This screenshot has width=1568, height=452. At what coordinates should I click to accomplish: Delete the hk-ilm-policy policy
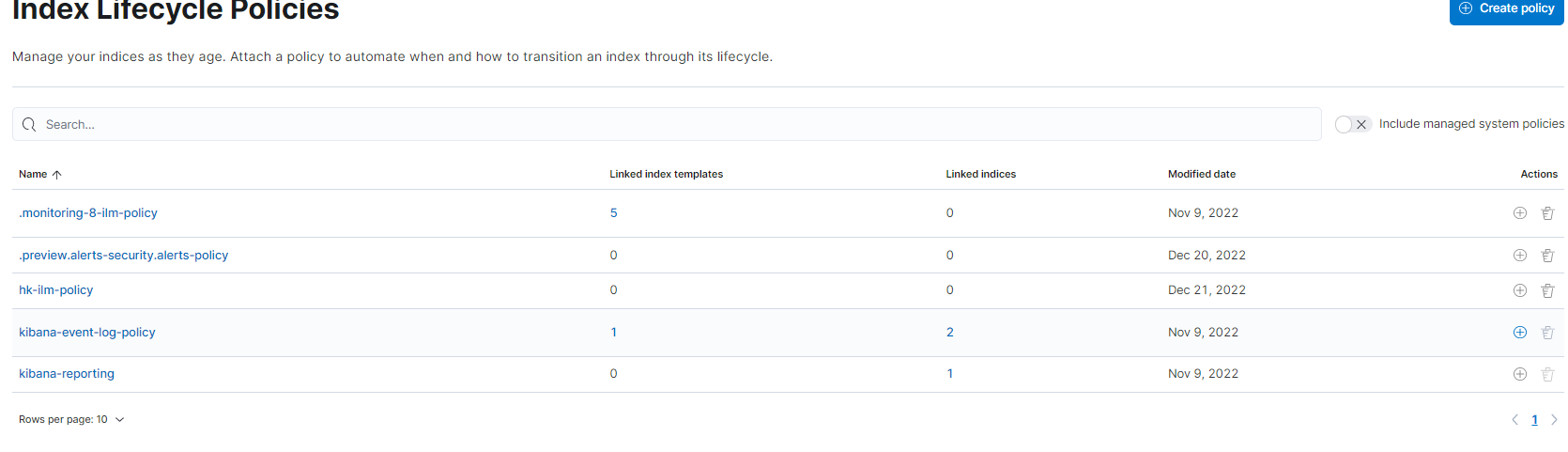pyautogui.click(x=1547, y=290)
